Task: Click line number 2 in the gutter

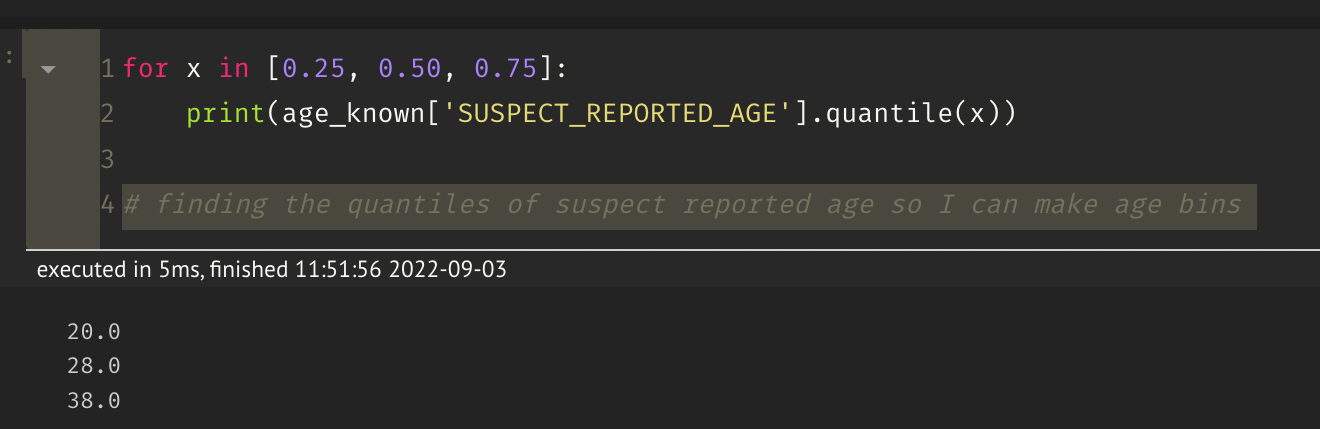Action: pyautogui.click(x=107, y=114)
